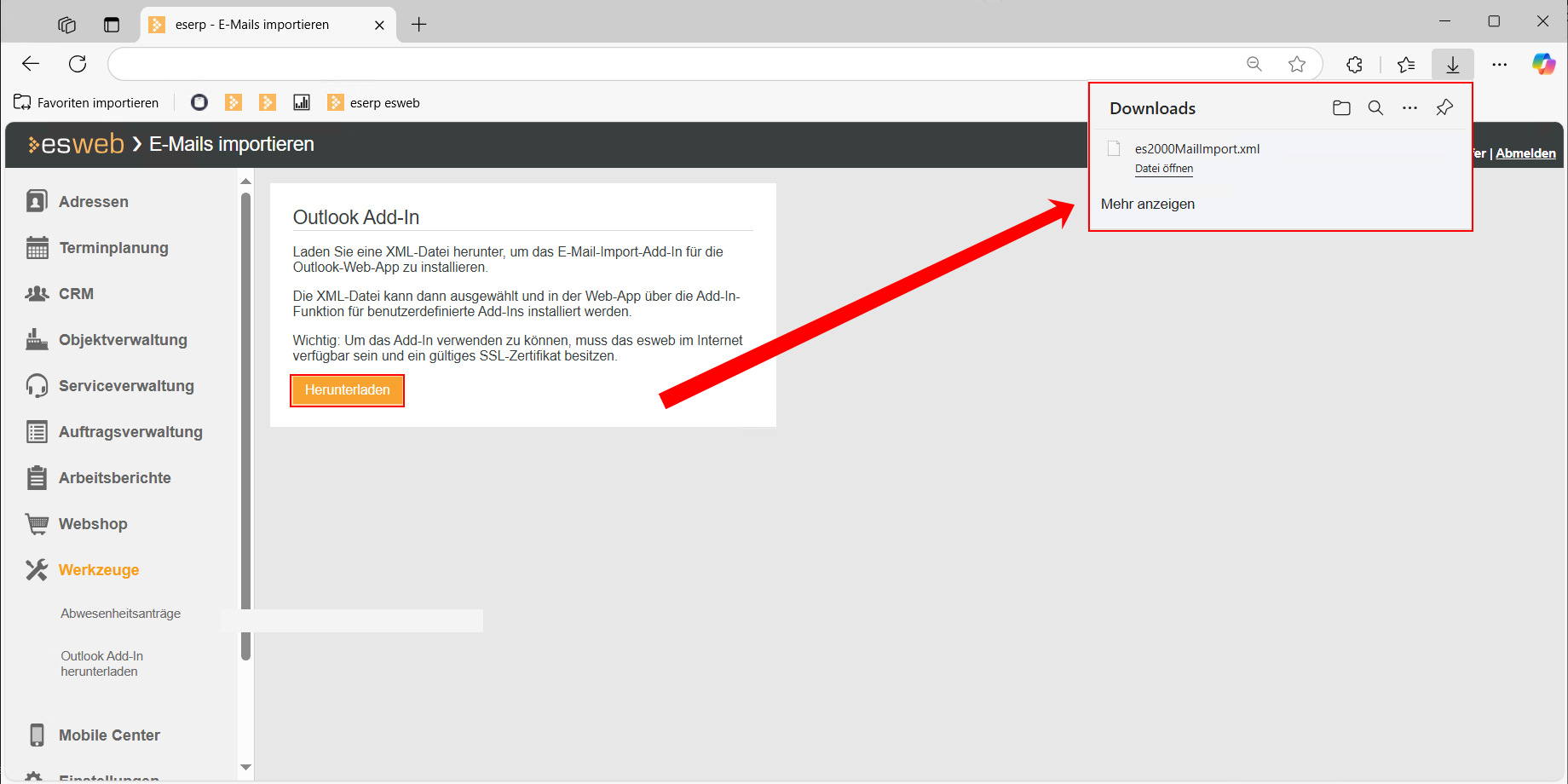
Task: Go back to previous page
Action: (x=31, y=64)
